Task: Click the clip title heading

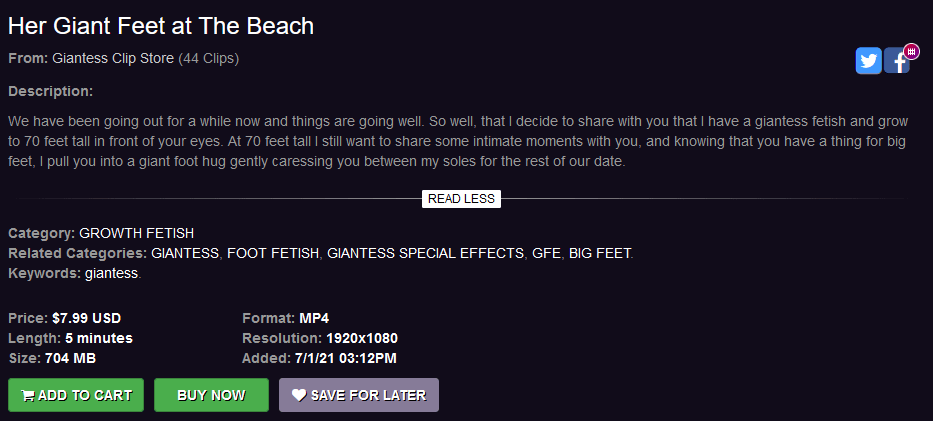Action: 161,26
